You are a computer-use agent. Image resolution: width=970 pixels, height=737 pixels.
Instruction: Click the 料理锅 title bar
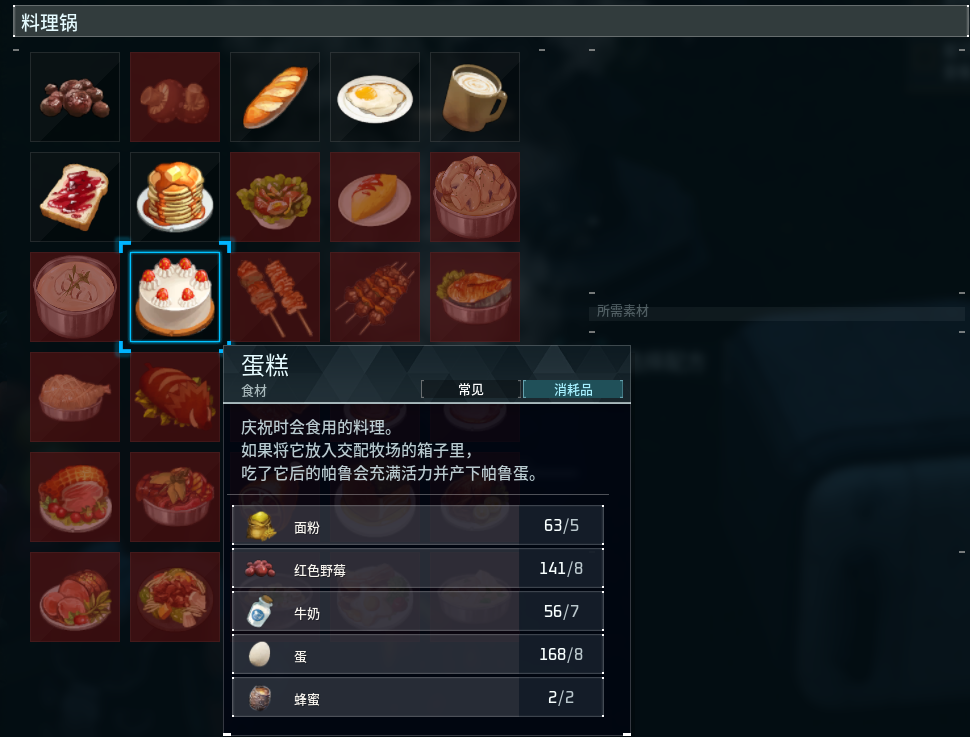pyautogui.click(x=491, y=22)
